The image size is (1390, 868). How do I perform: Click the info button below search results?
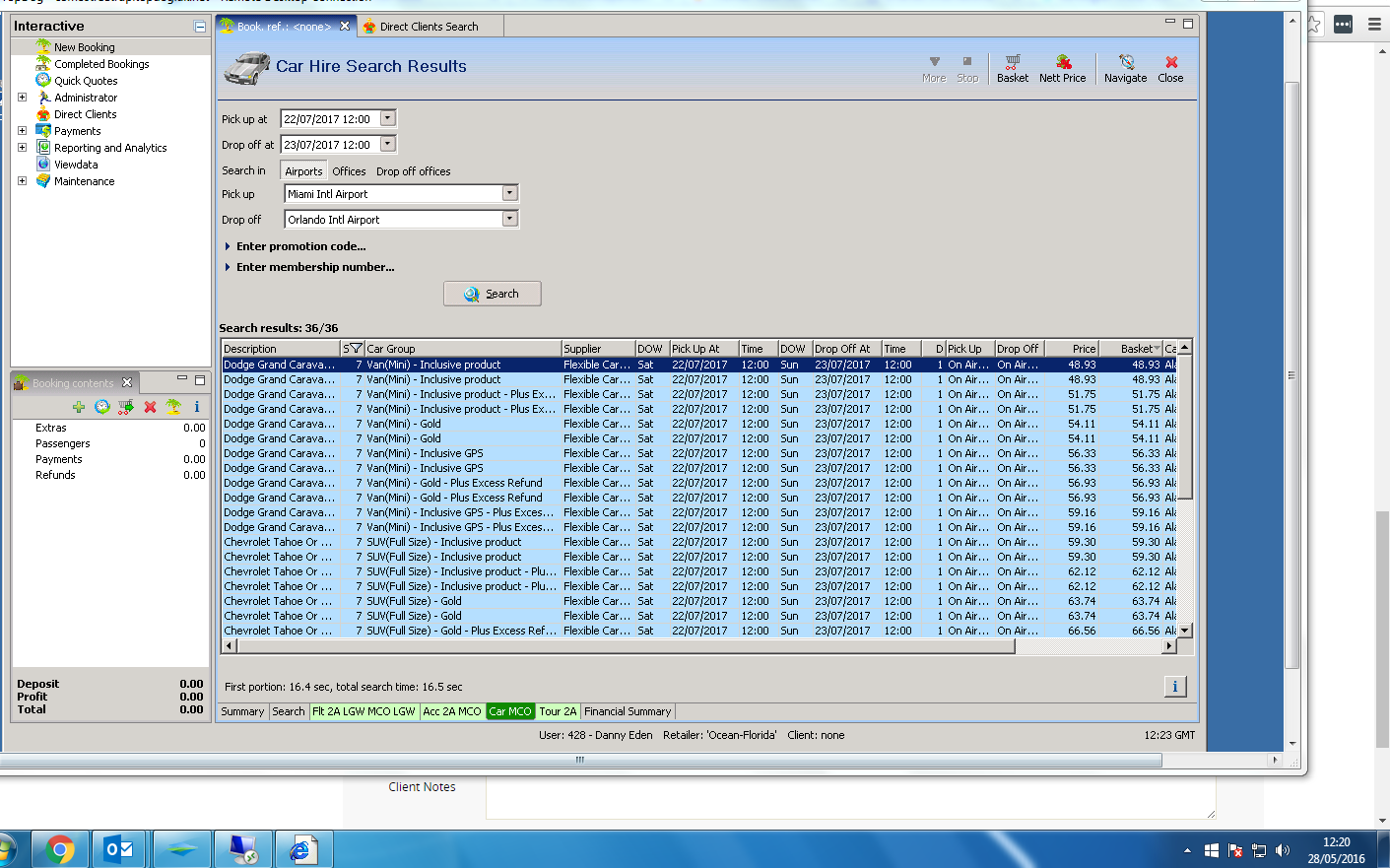(x=1175, y=687)
